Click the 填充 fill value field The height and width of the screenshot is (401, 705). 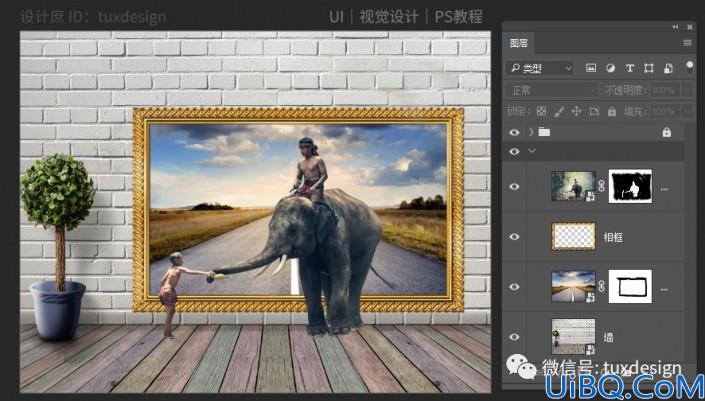[663, 111]
